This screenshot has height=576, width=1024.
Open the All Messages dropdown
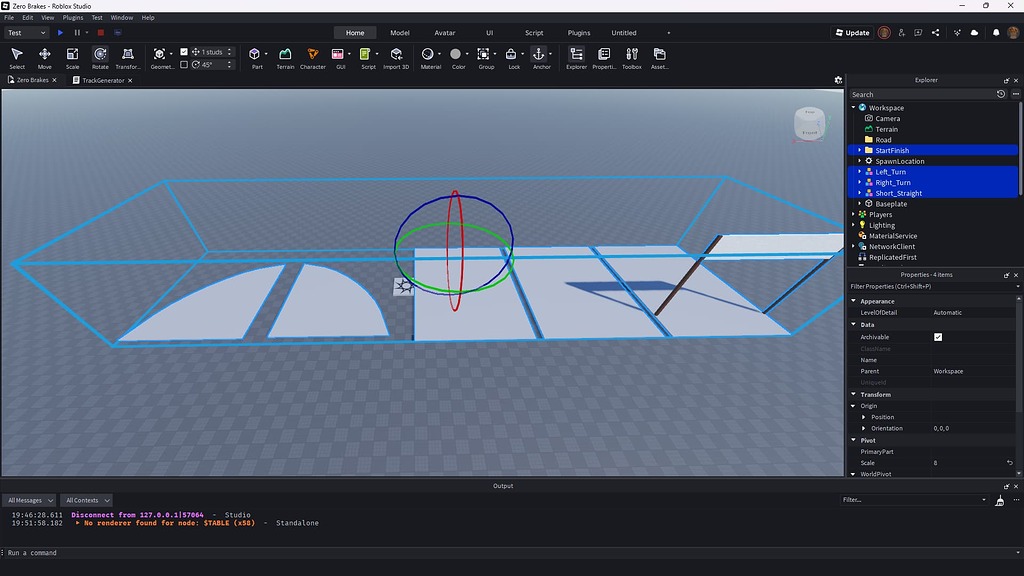pyautogui.click(x=30, y=500)
